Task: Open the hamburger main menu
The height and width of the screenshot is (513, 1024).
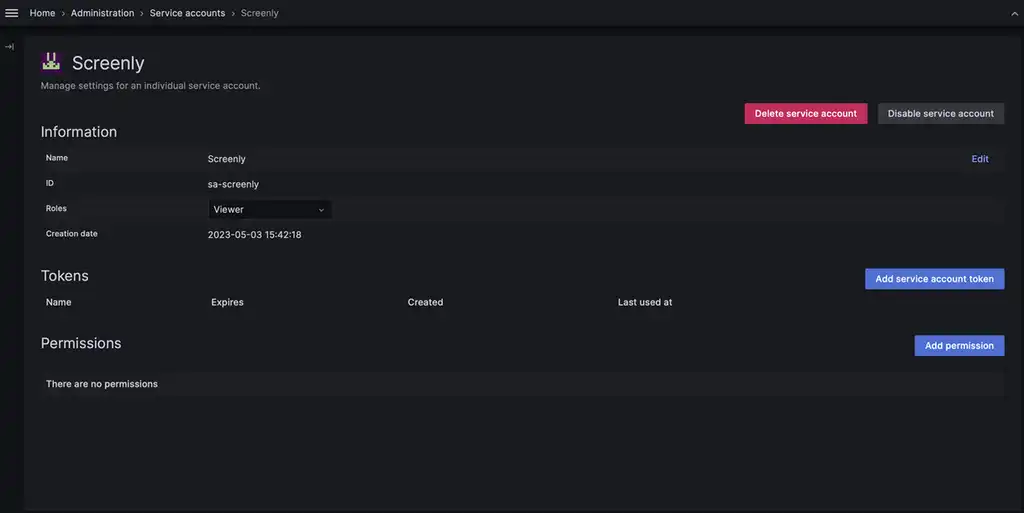Action: pyautogui.click(x=12, y=13)
